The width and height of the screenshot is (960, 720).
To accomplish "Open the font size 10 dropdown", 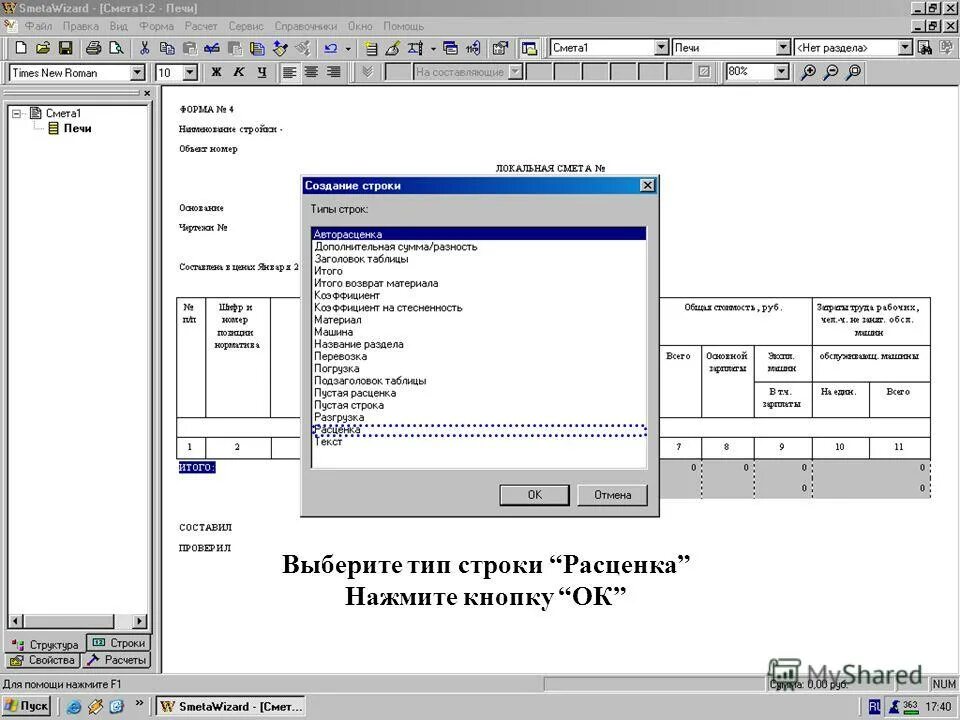I will (190, 73).
